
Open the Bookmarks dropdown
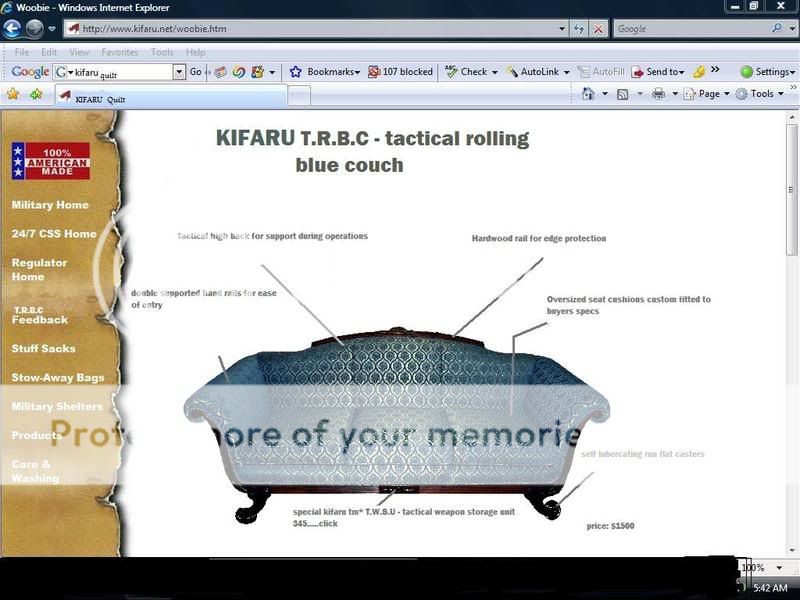click(334, 72)
